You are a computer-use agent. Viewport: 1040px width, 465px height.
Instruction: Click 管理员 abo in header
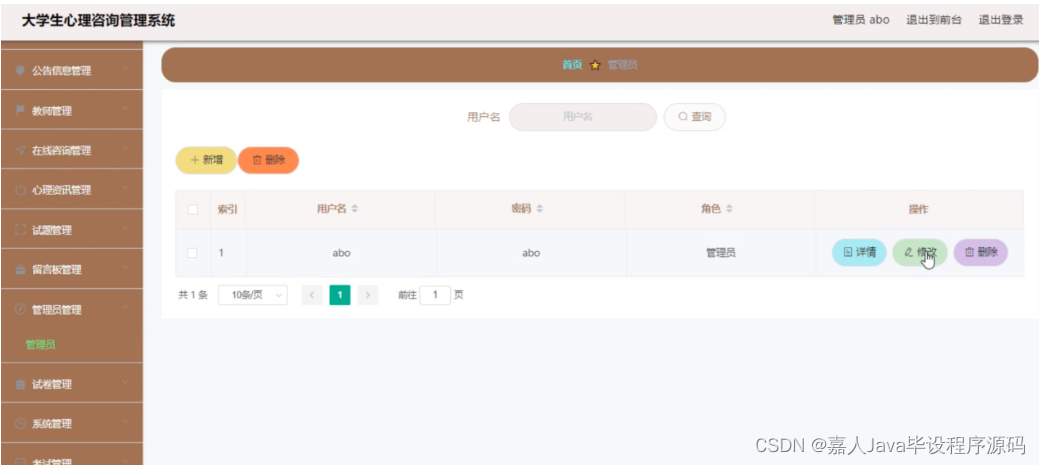tap(861, 20)
